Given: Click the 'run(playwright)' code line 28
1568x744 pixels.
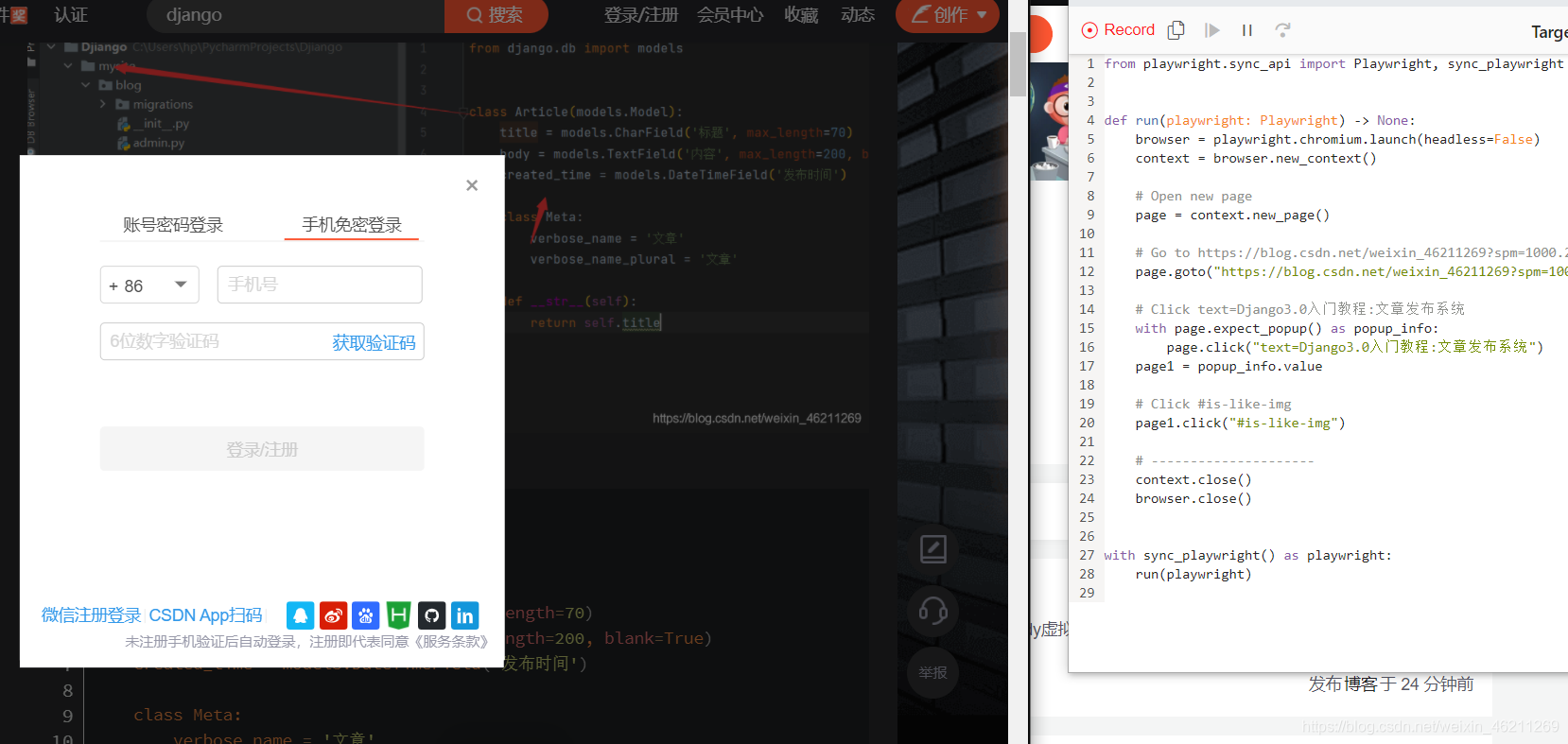Looking at the screenshot, I should point(1193,574).
